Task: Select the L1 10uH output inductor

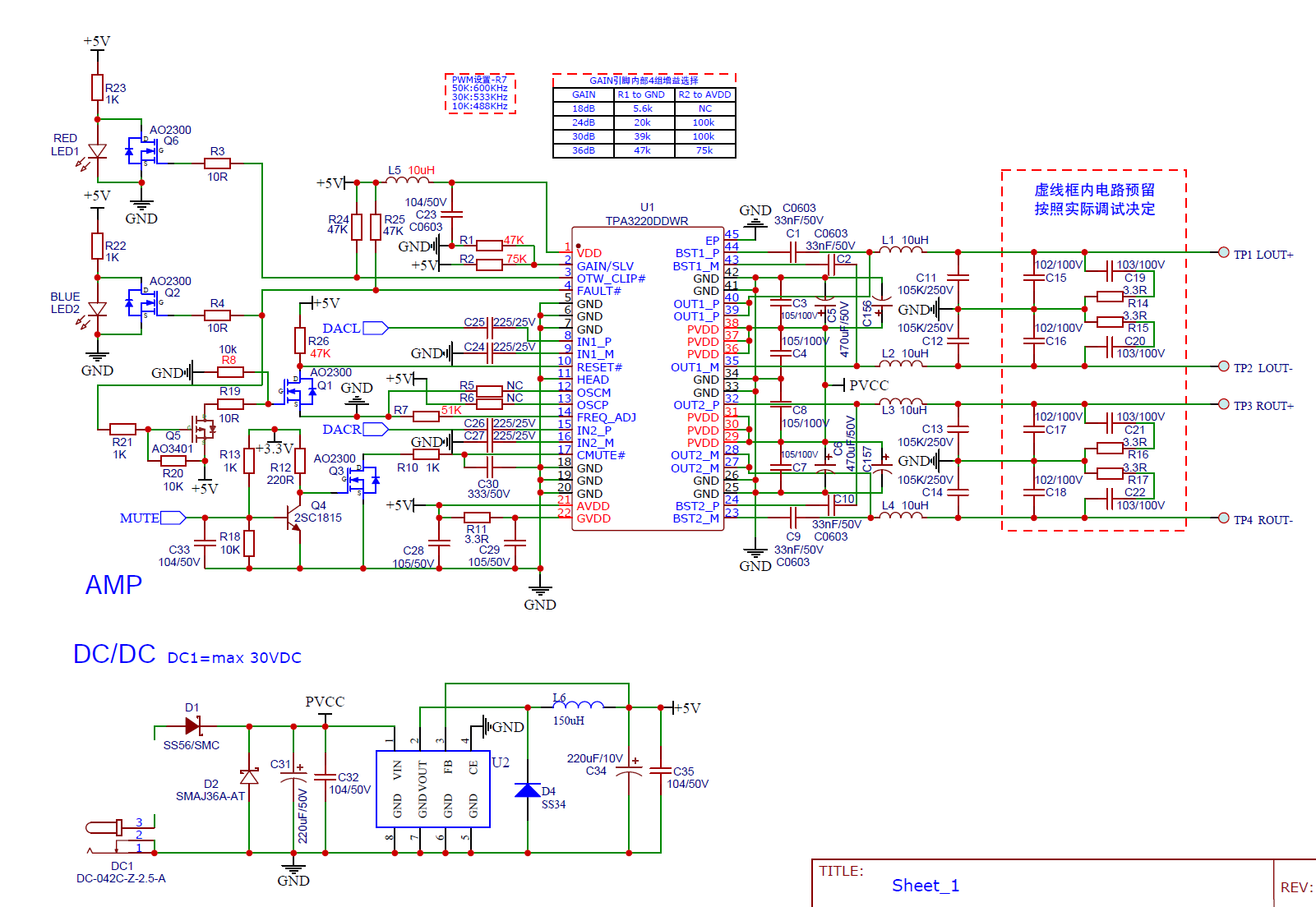Action: 901,249
